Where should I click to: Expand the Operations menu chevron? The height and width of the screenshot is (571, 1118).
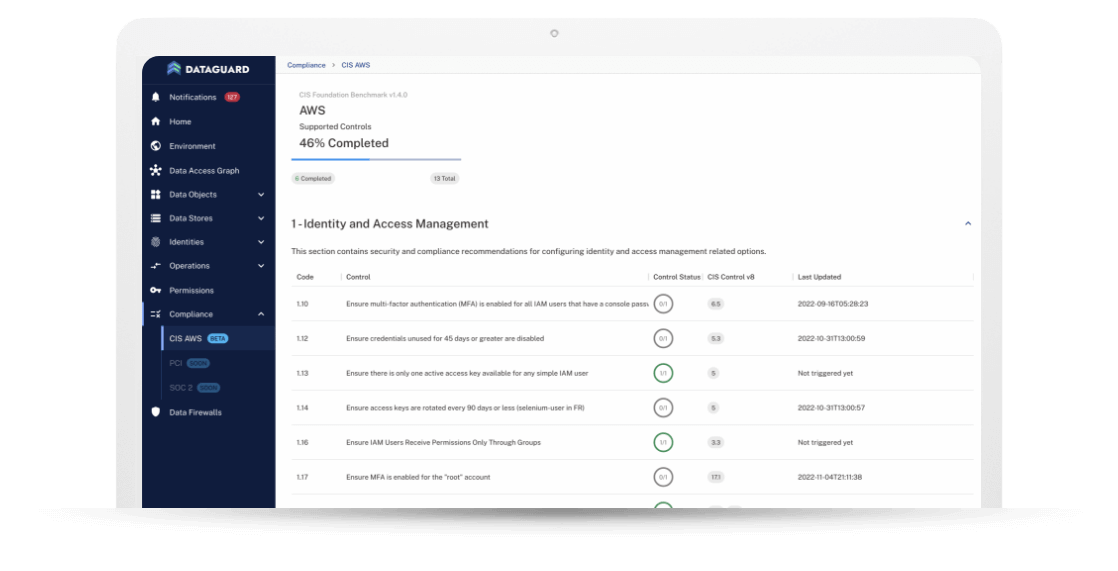pos(261,266)
